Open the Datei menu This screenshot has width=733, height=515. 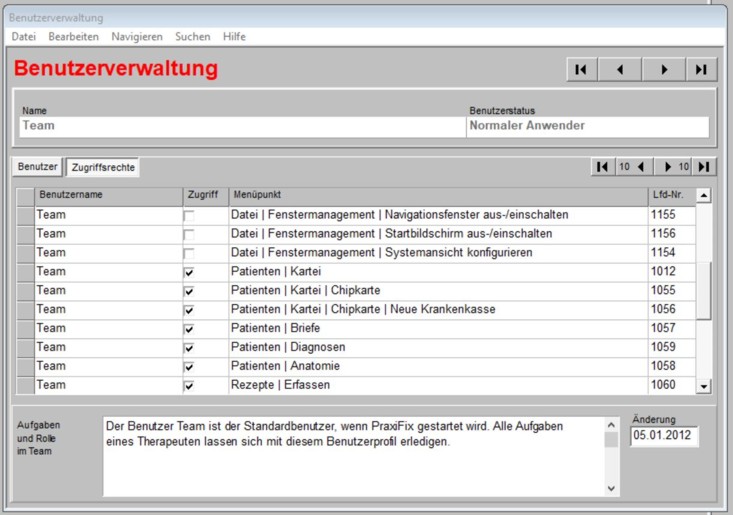pyautogui.click(x=23, y=36)
